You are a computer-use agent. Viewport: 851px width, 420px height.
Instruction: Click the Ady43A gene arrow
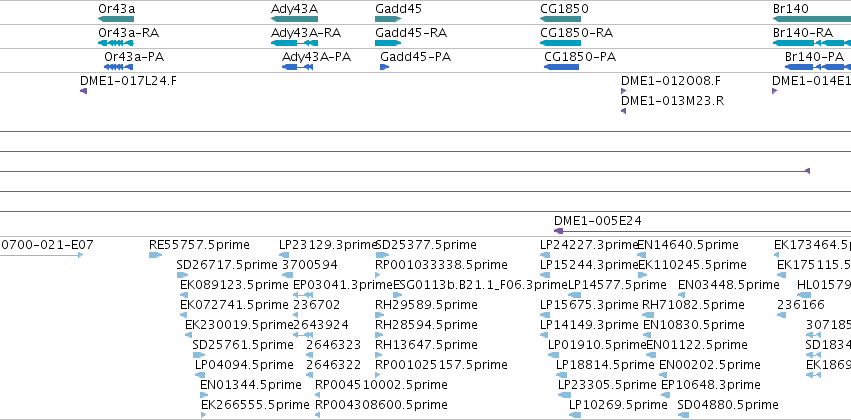294,19
